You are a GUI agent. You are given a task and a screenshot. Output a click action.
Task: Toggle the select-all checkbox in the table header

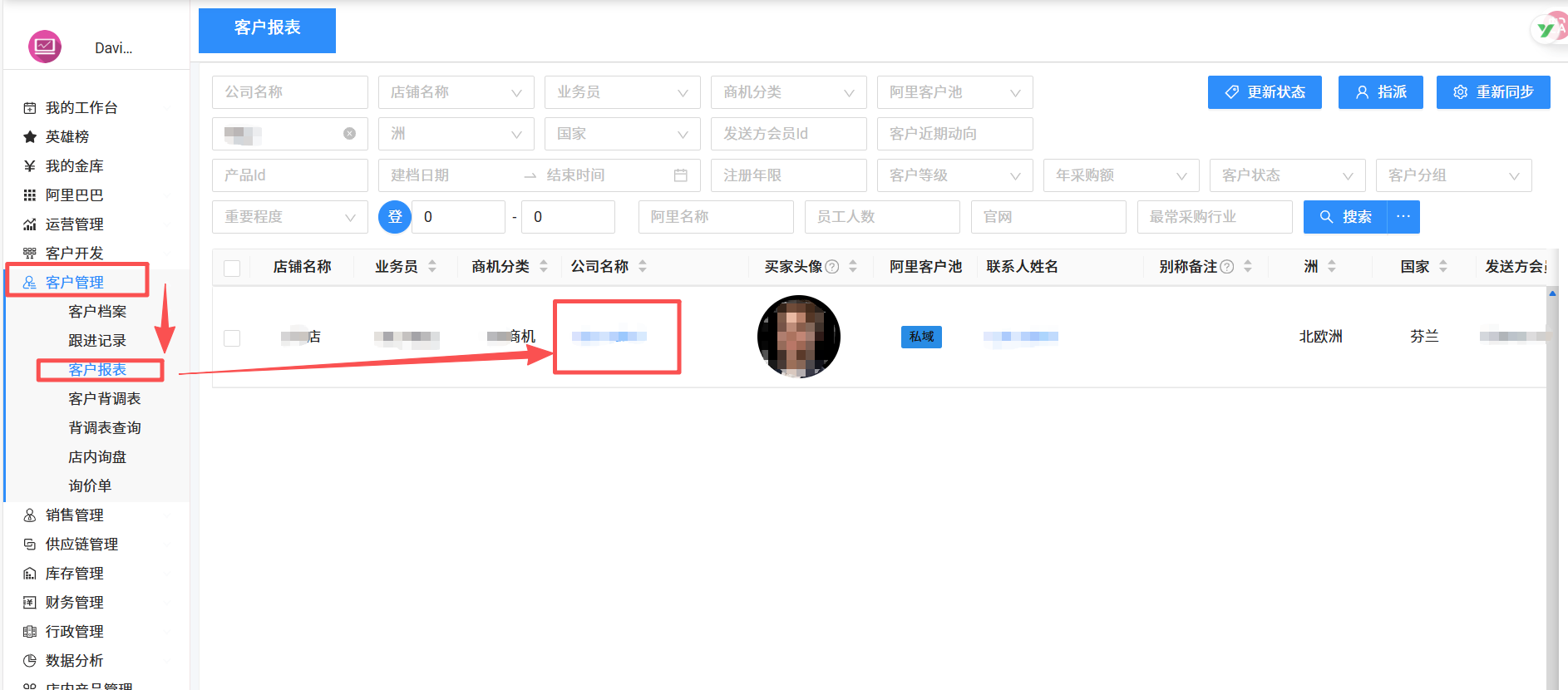click(x=232, y=268)
